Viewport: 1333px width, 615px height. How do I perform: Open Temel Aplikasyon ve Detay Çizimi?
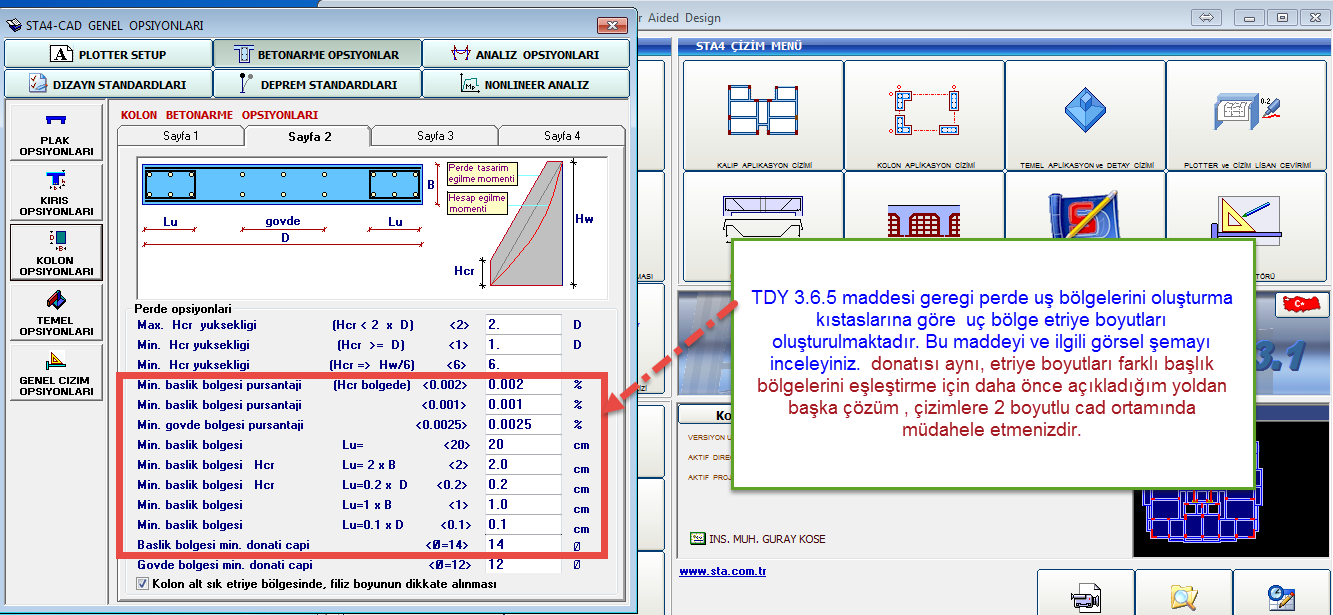click(x=1085, y=115)
